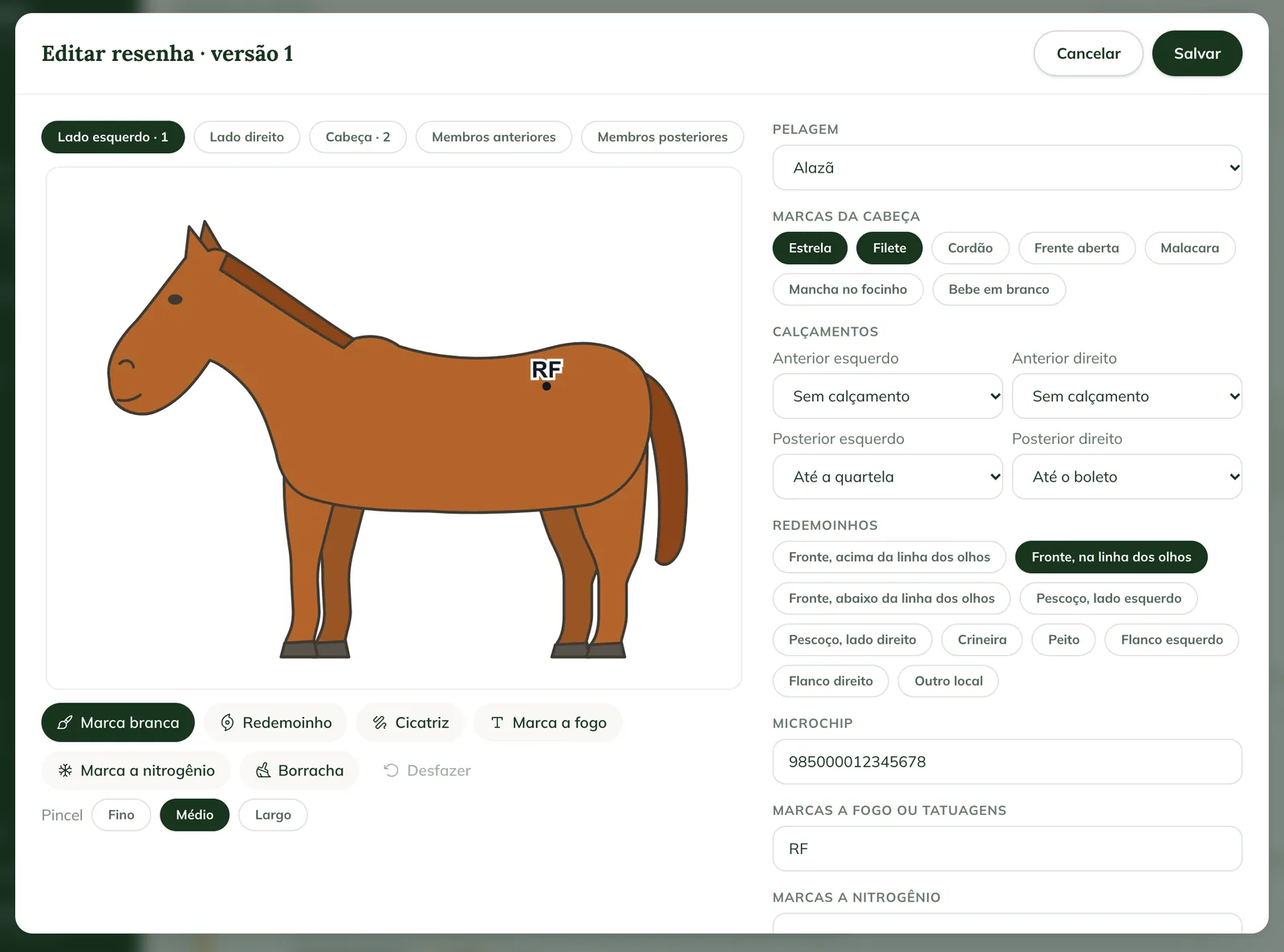This screenshot has width=1284, height=952.
Task: Set brush size to Médio
Action: 194,815
